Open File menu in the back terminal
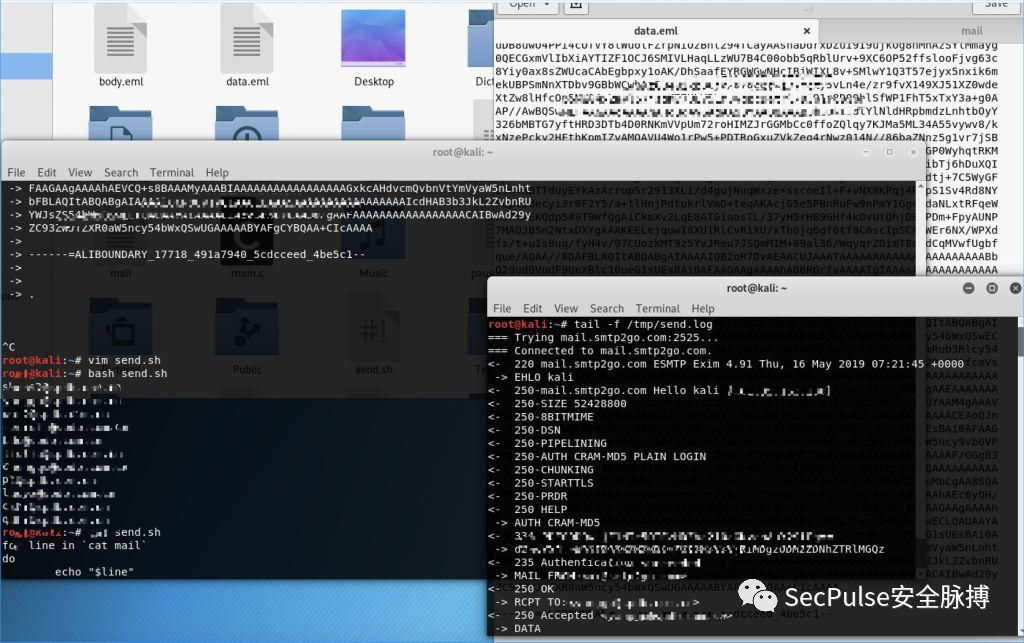The height and width of the screenshot is (643, 1024). (x=16, y=172)
